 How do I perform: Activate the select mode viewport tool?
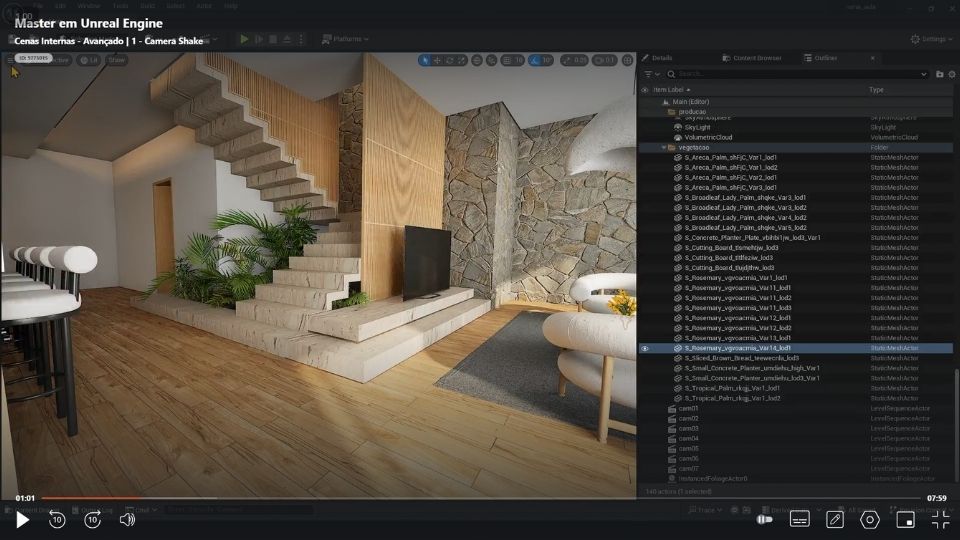(x=425, y=60)
